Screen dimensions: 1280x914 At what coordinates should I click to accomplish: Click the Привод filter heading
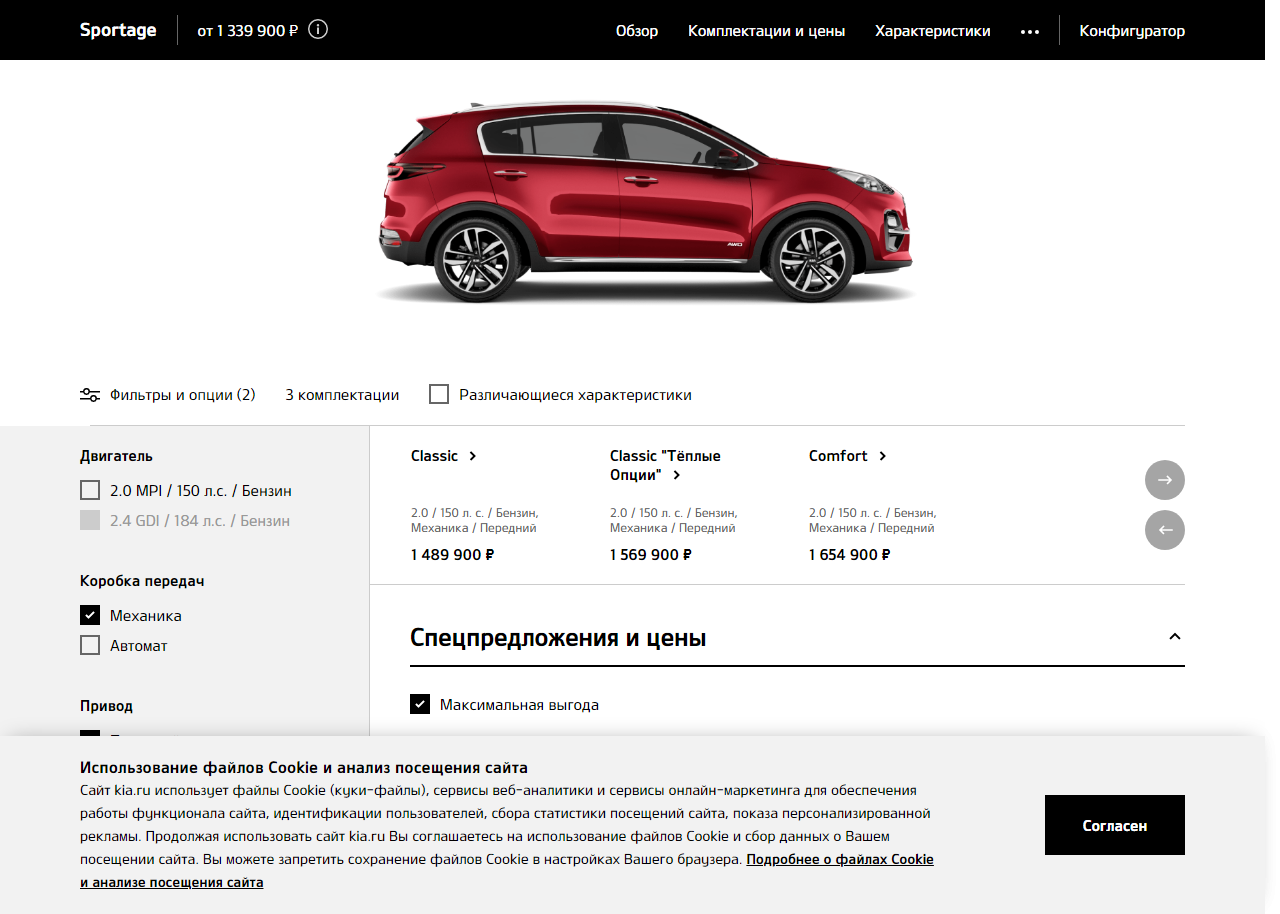[106, 706]
